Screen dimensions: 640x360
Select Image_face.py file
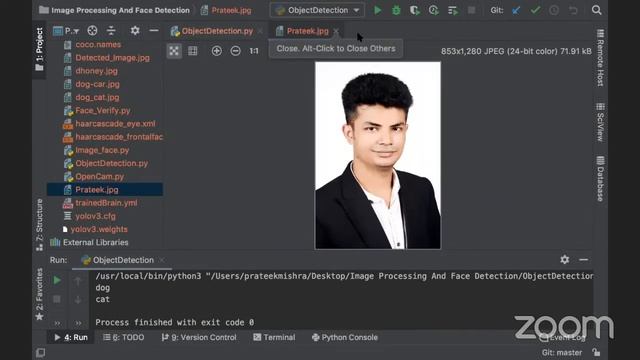pos(102,150)
